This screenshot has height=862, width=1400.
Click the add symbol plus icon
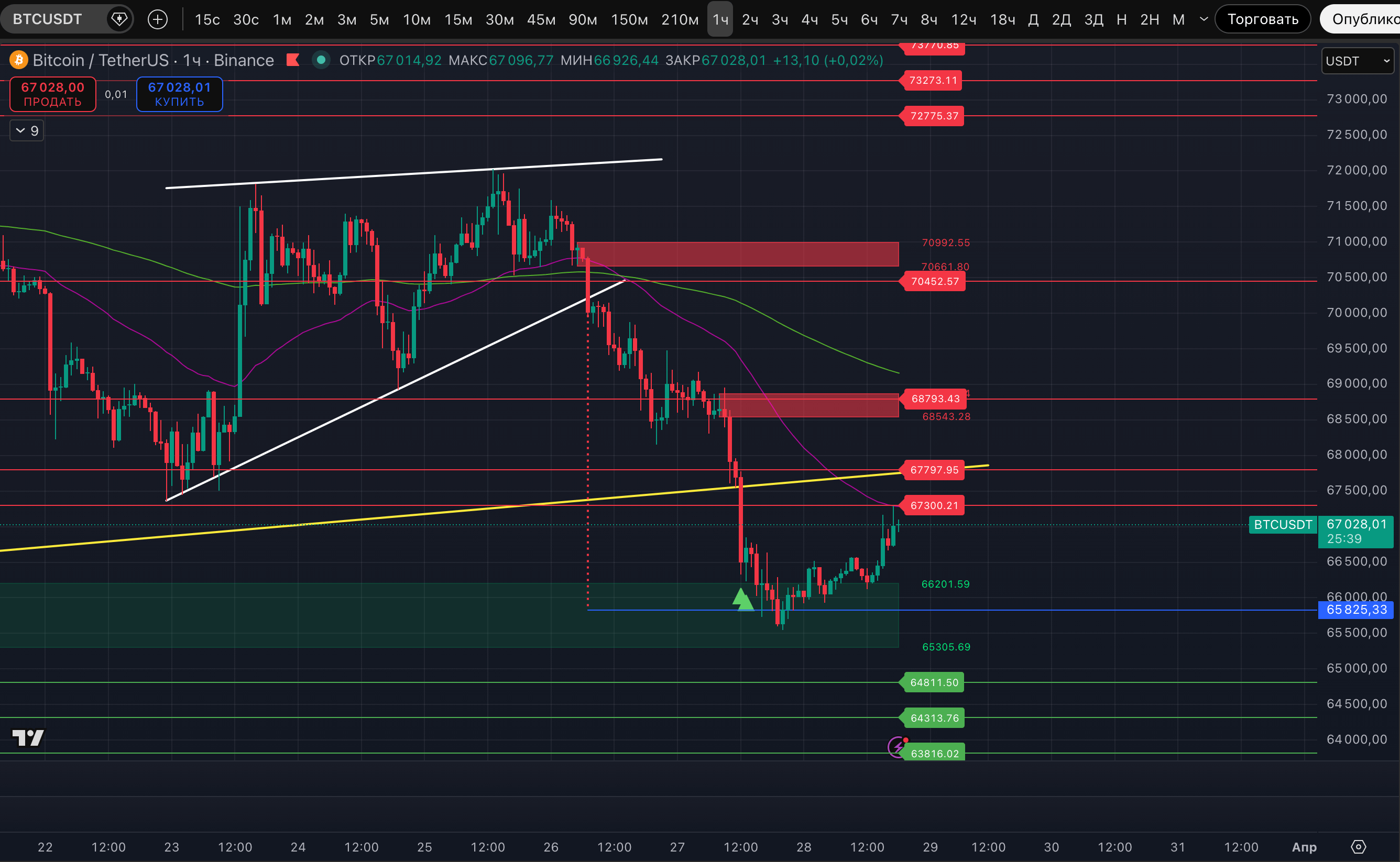click(157, 19)
